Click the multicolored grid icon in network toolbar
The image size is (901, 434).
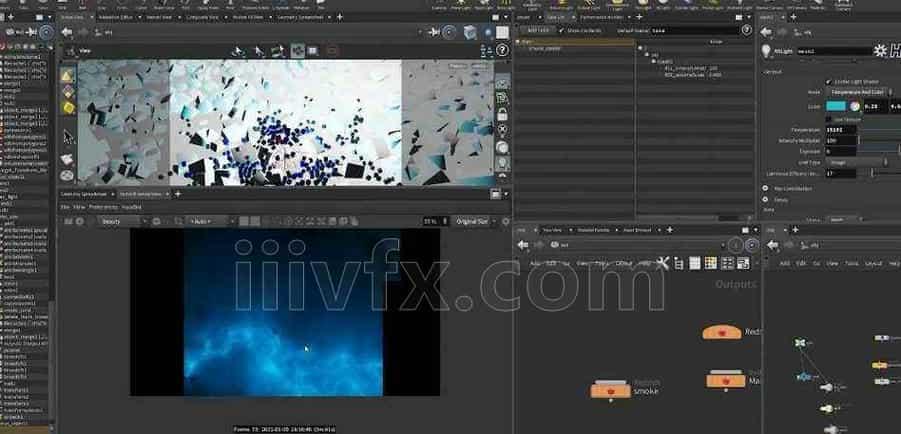point(711,263)
